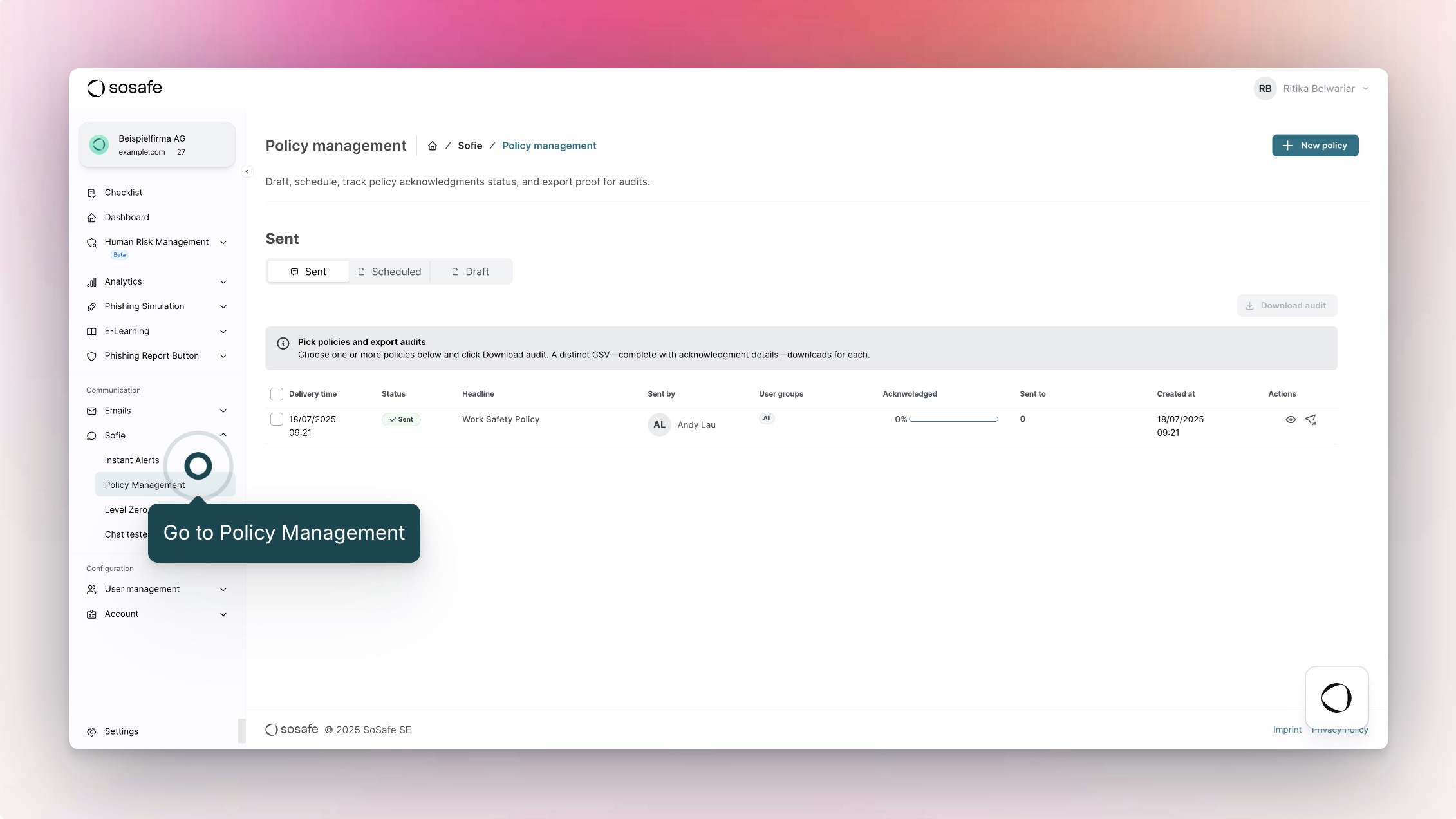The width and height of the screenshot is (1456, 819).
Task: Open the SoSafe chat assistant floating icon
Action: [x=1336, y=698]
